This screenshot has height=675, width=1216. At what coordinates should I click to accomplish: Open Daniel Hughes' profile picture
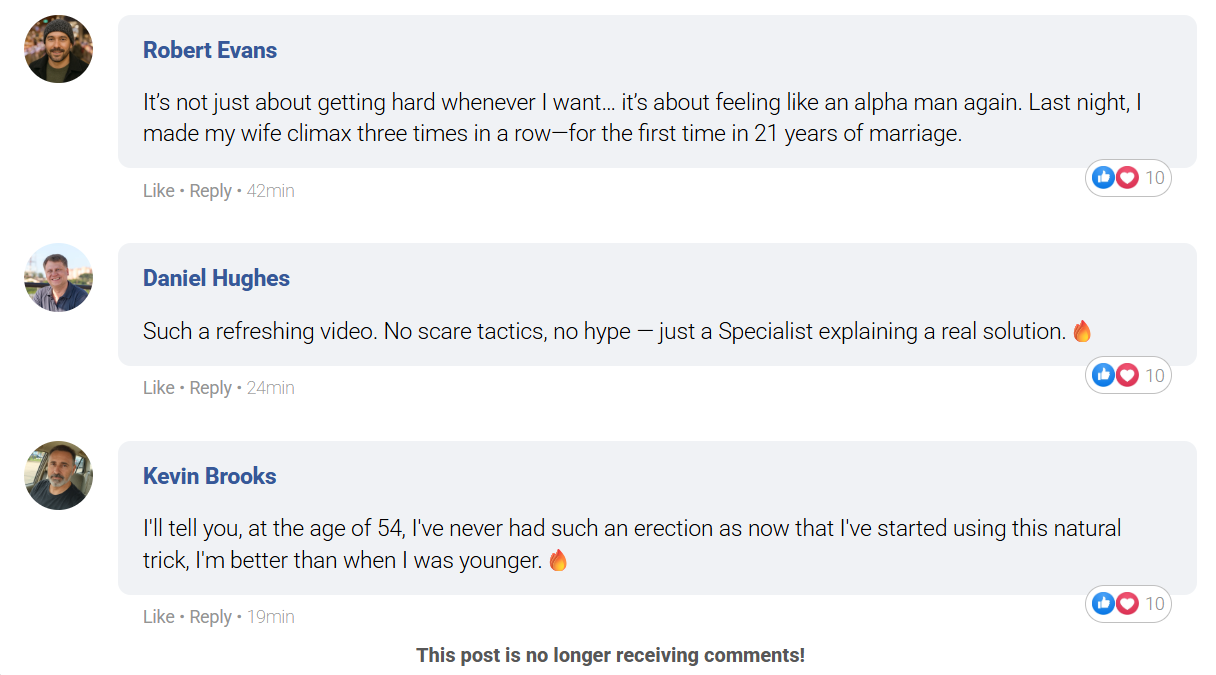(59, 277)
